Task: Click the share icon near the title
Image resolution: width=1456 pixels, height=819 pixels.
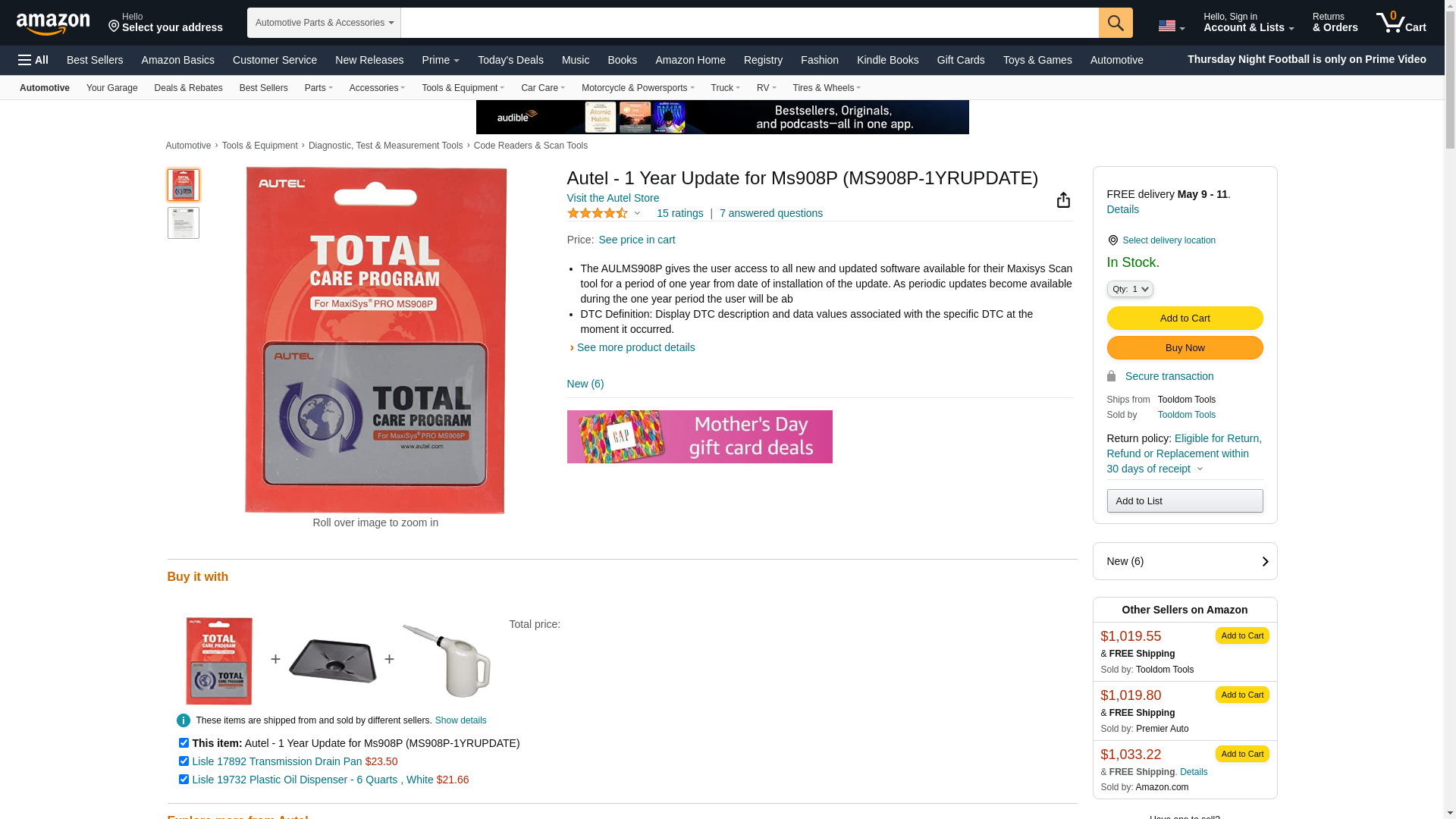Action: [x=1063, y=199]
